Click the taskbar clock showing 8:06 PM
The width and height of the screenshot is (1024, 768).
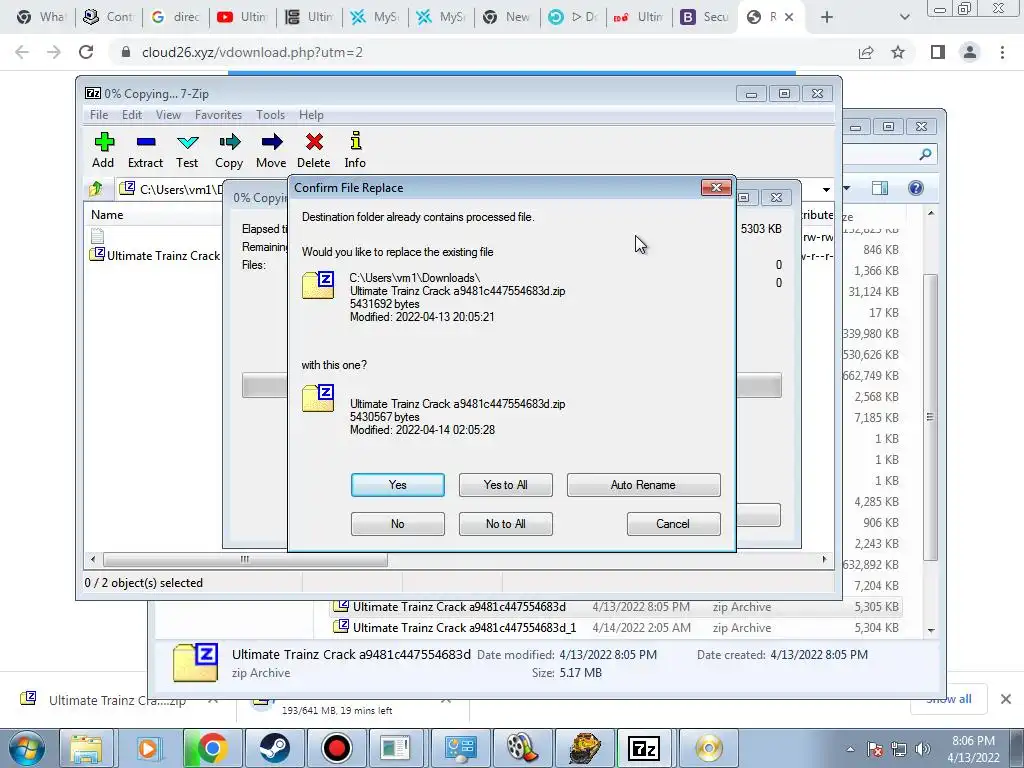click(x=973, y=749)
